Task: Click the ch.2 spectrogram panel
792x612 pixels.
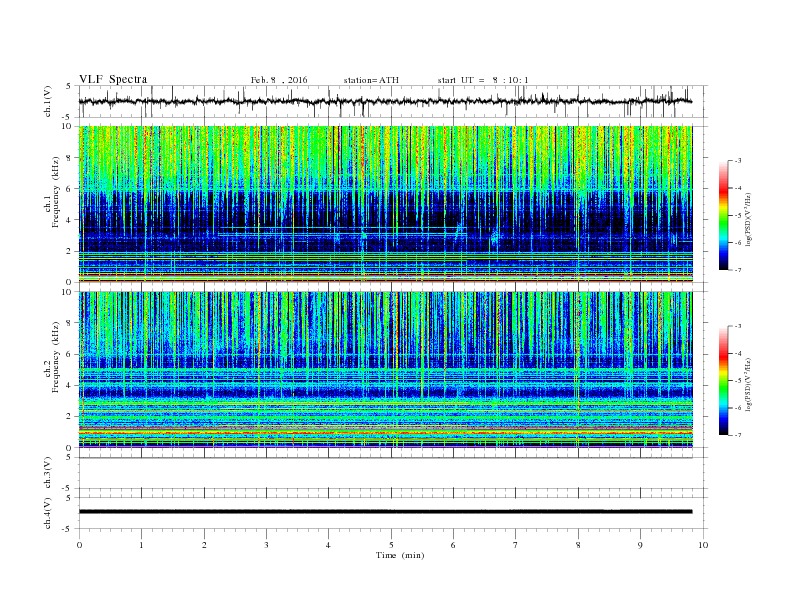Action: (x=385, y=370)
